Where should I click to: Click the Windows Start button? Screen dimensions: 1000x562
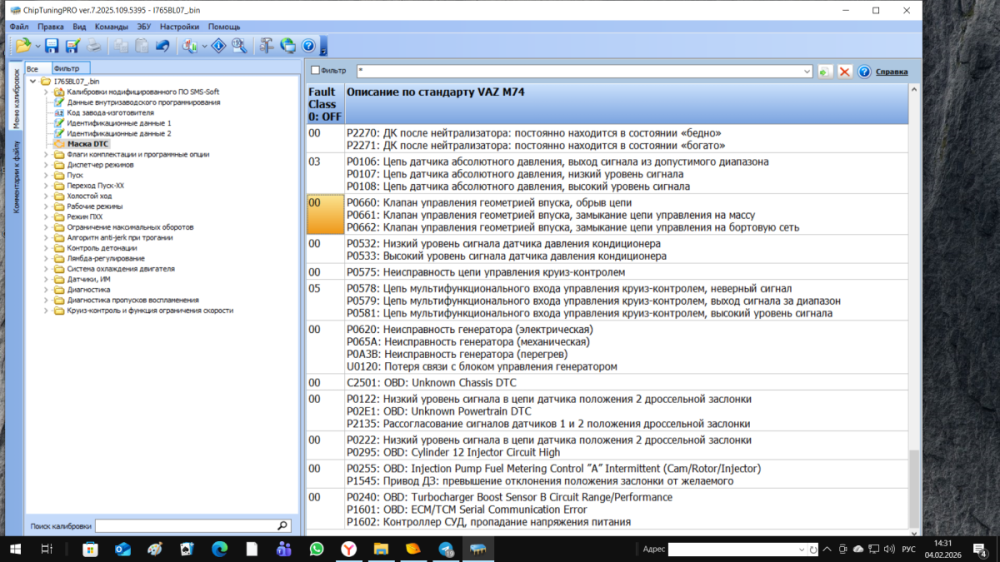point(15,549)
